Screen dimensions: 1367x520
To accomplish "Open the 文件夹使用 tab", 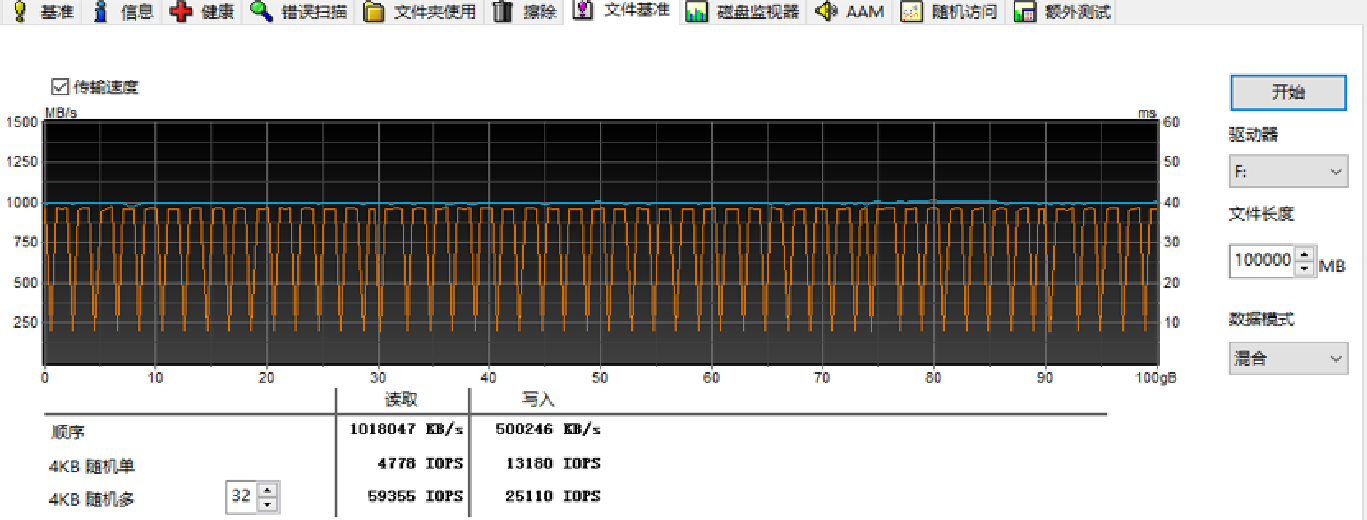I will (x=419, y=12).
